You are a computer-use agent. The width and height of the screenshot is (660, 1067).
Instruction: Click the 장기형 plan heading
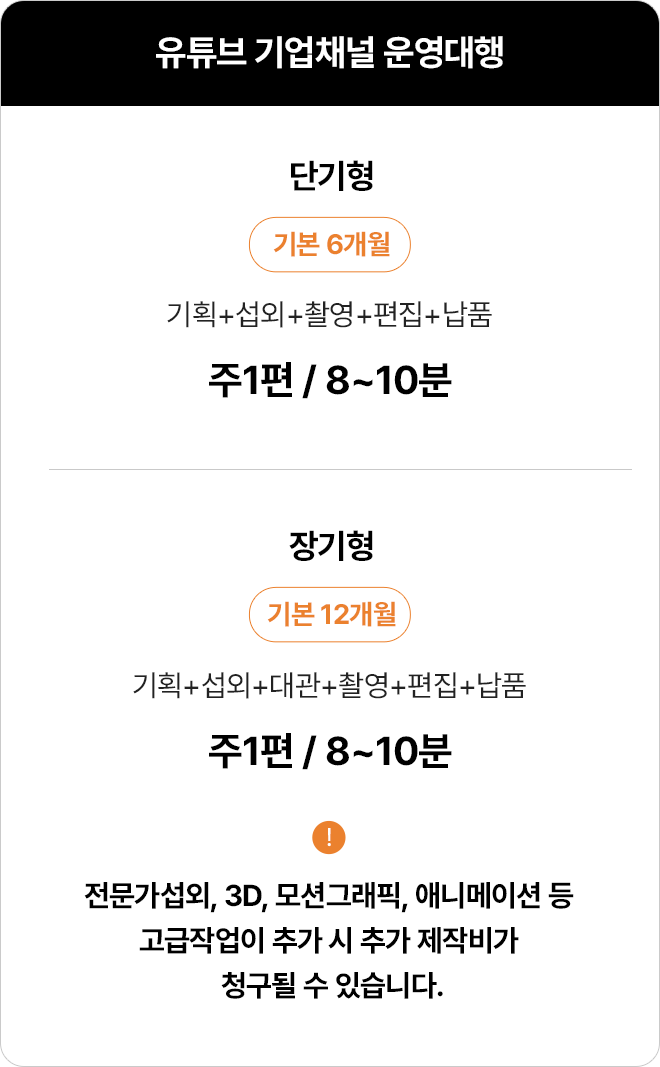pos(331,546)
